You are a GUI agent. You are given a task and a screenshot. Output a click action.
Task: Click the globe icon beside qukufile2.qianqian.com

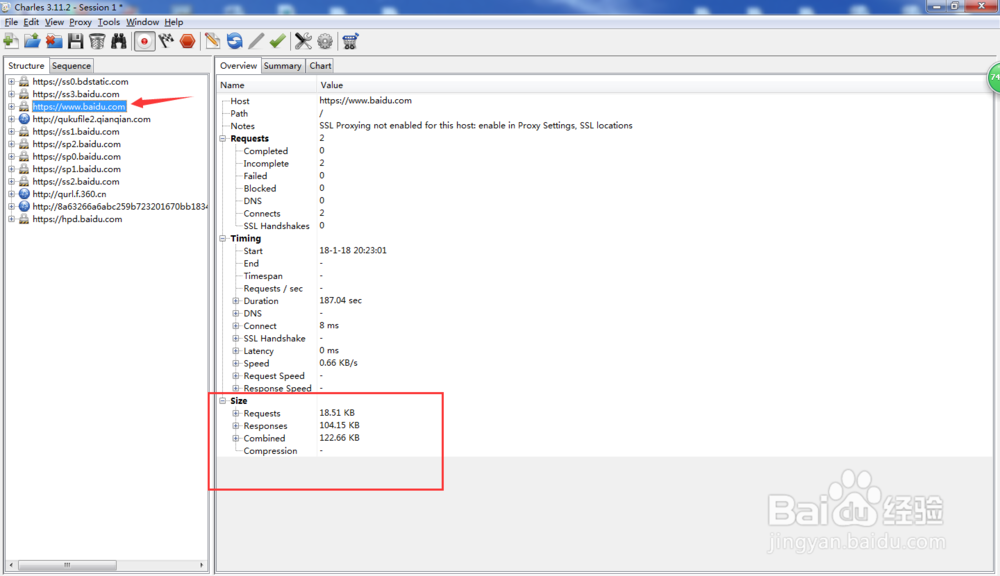coord(24,119)
